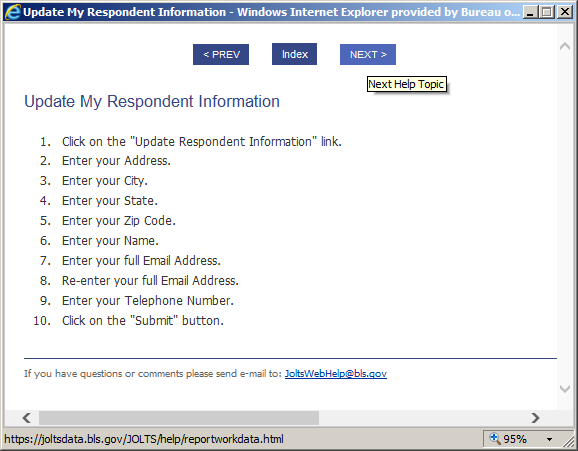Click the window resize grip in corner

pos(569,441)
